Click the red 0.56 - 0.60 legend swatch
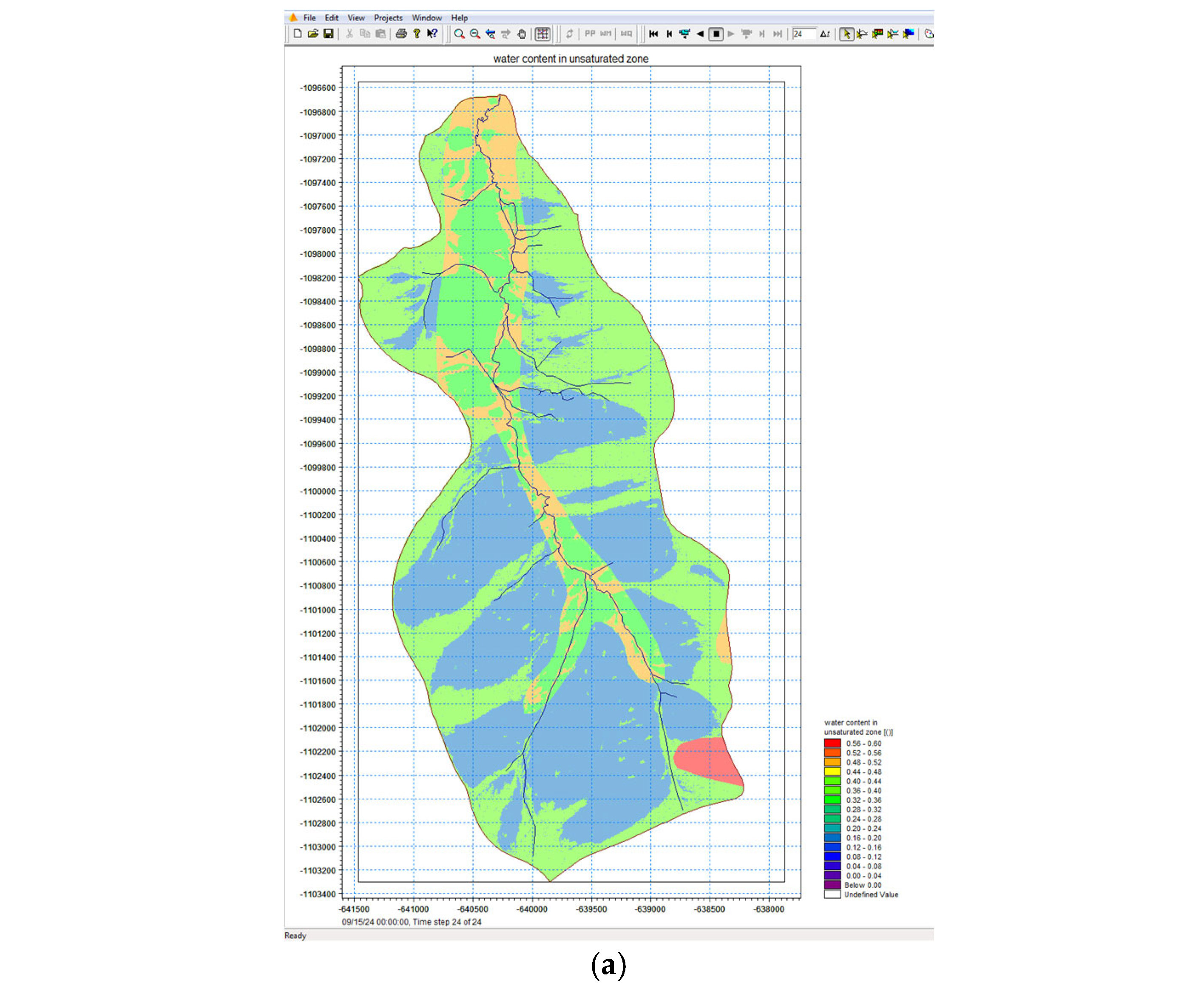This screenshot has width=1204, height=991. pyautogui.click(x=832, y=743)
